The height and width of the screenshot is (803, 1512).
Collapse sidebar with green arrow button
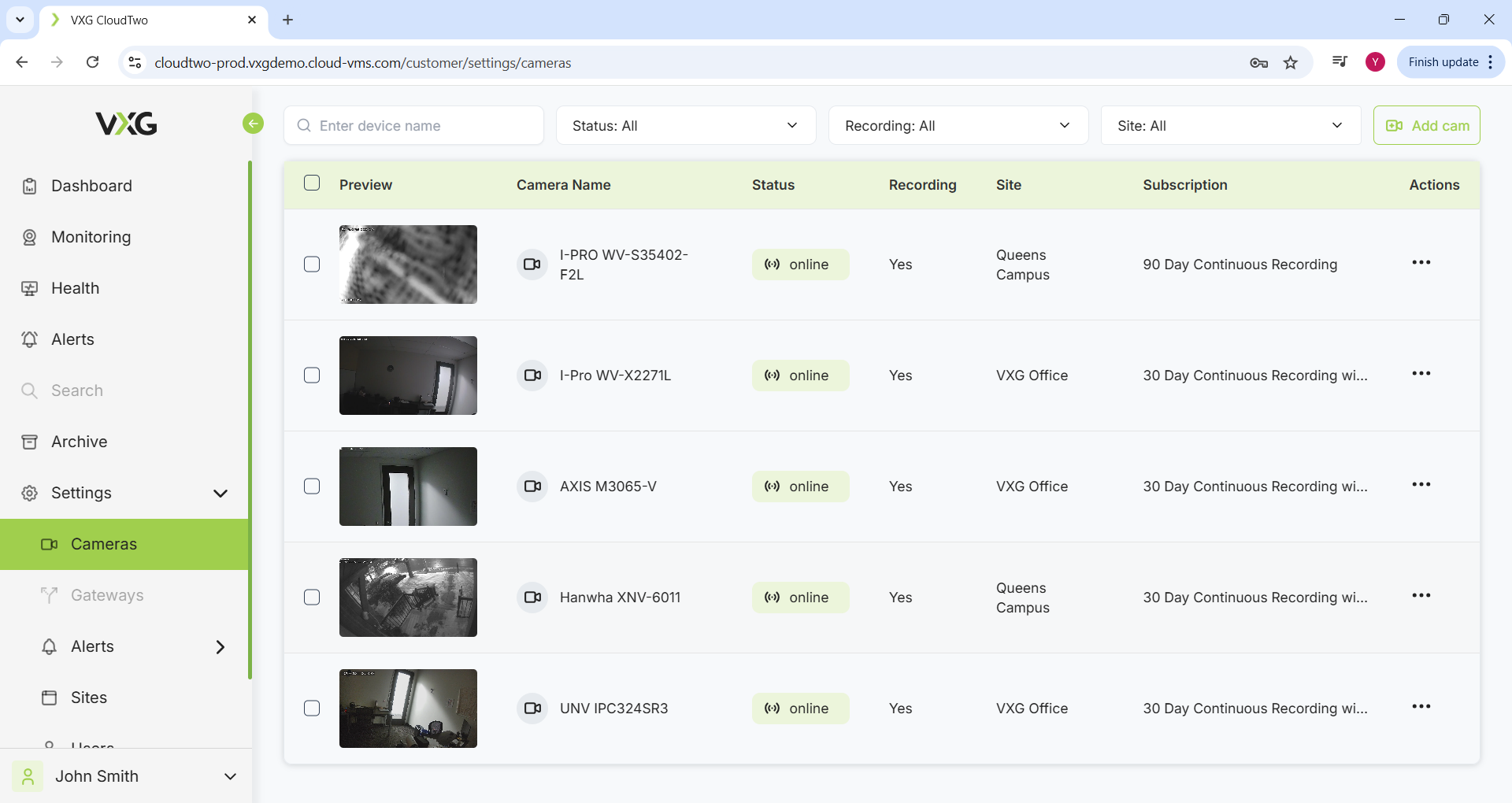[x=253, y=124]
